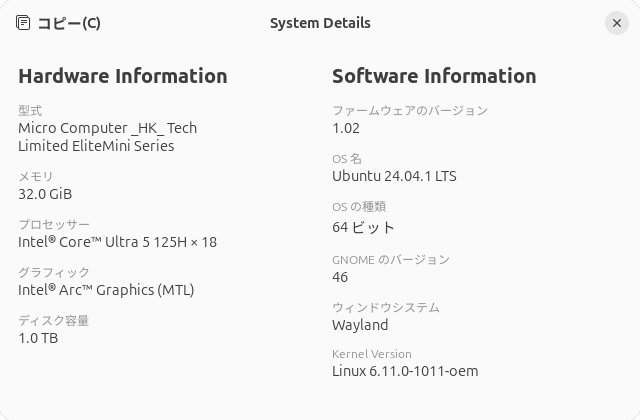The image size is (640, 420).
Task: Click the メモリ label
Action: pos(36,176)
